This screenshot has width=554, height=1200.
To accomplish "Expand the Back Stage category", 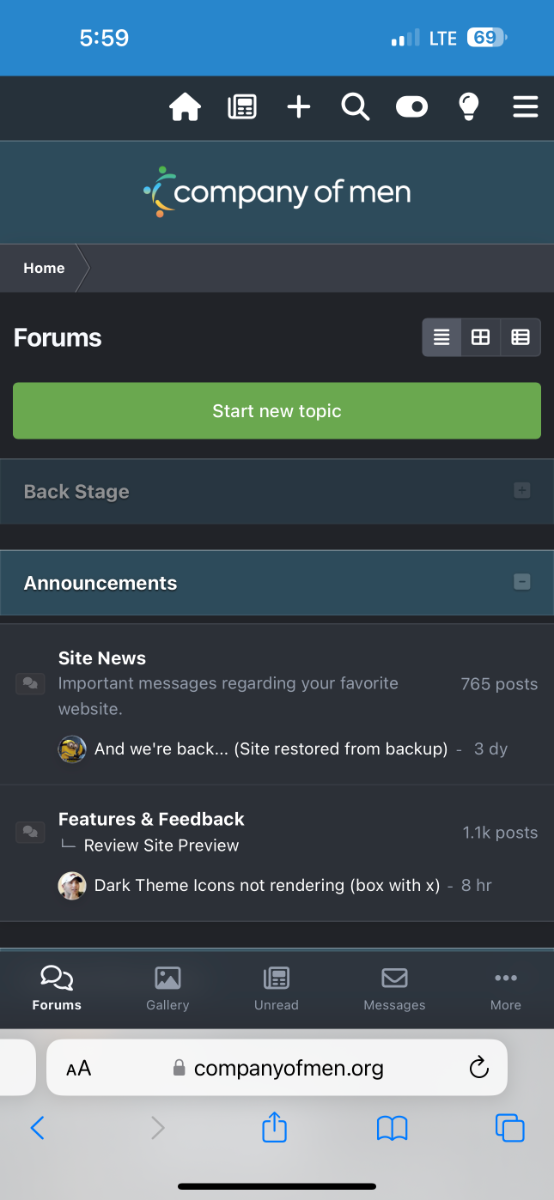I will tap(521, 491).
